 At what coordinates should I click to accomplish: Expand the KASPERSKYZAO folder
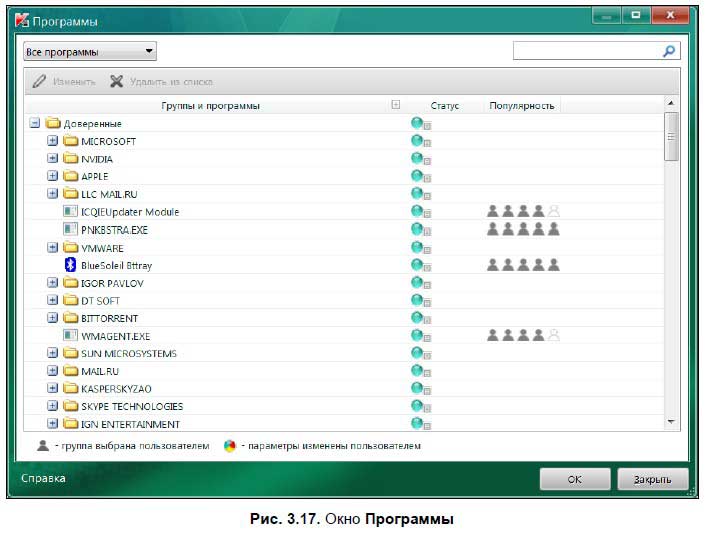[53, 388]
